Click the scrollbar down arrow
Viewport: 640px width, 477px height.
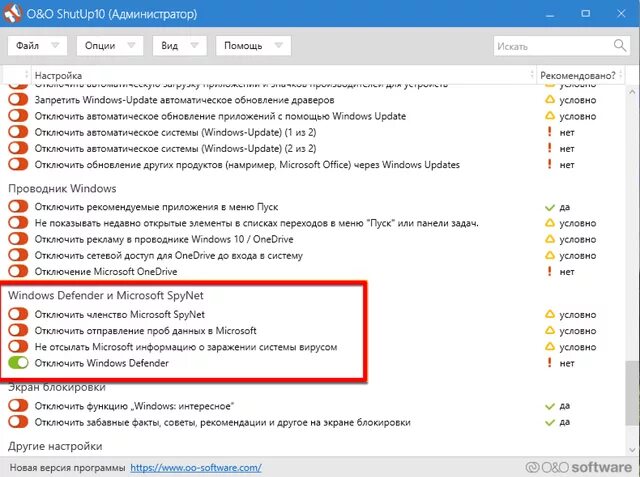click(632, 450)
